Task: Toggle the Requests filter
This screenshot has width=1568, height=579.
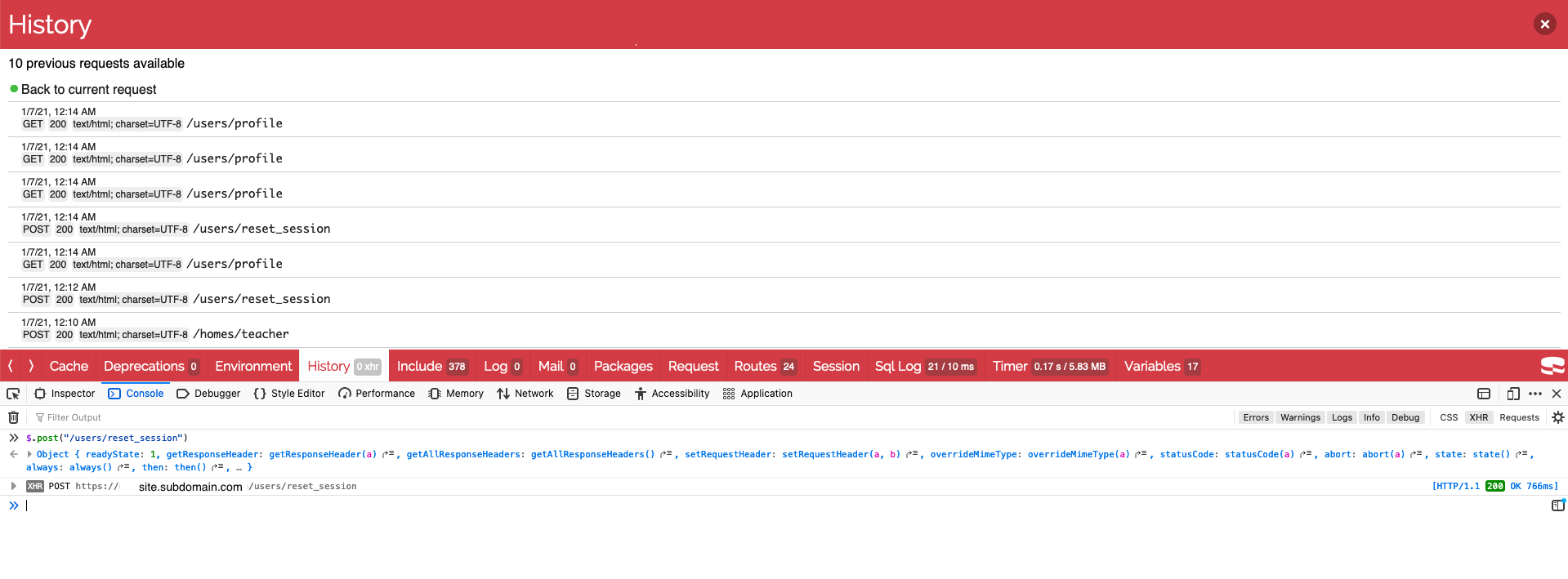Action: coord(1519,417)
